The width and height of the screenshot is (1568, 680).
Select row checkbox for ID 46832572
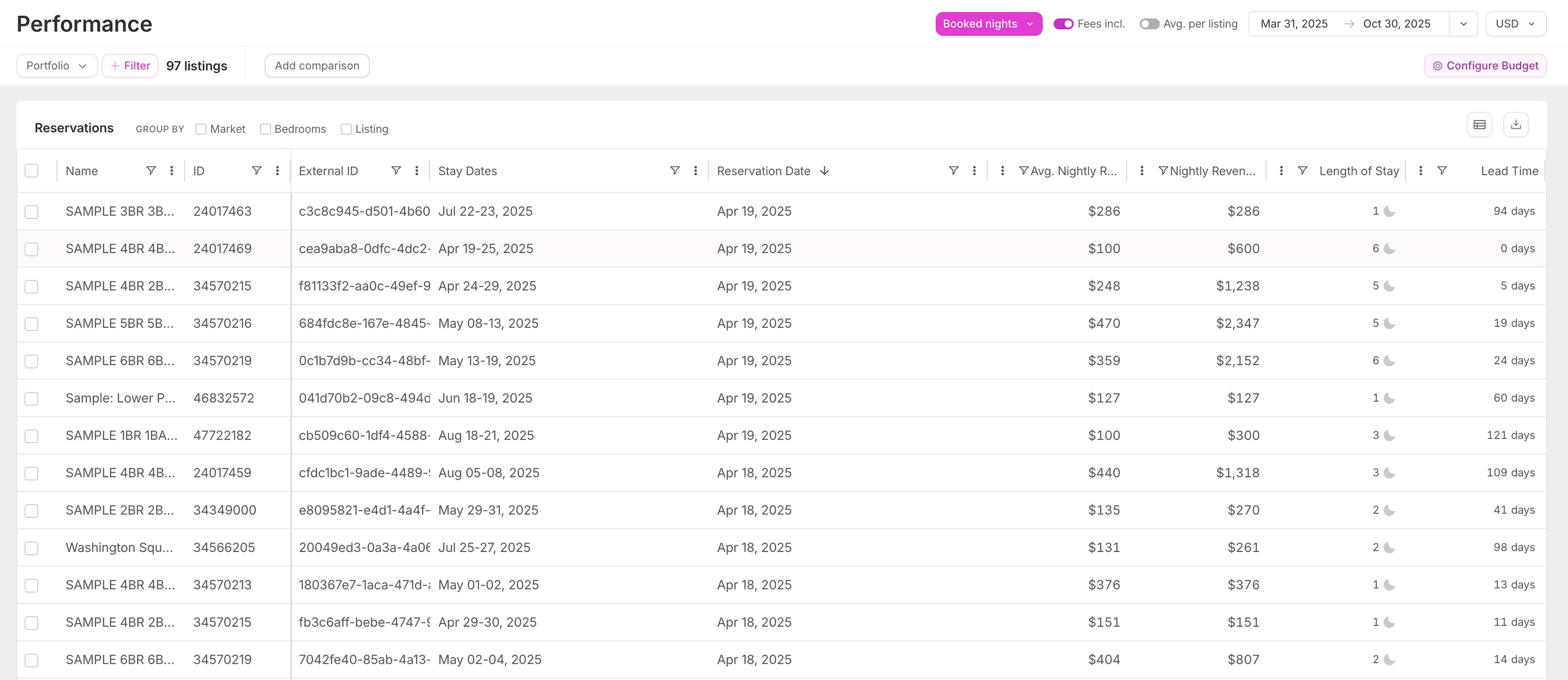coord(32,399)
